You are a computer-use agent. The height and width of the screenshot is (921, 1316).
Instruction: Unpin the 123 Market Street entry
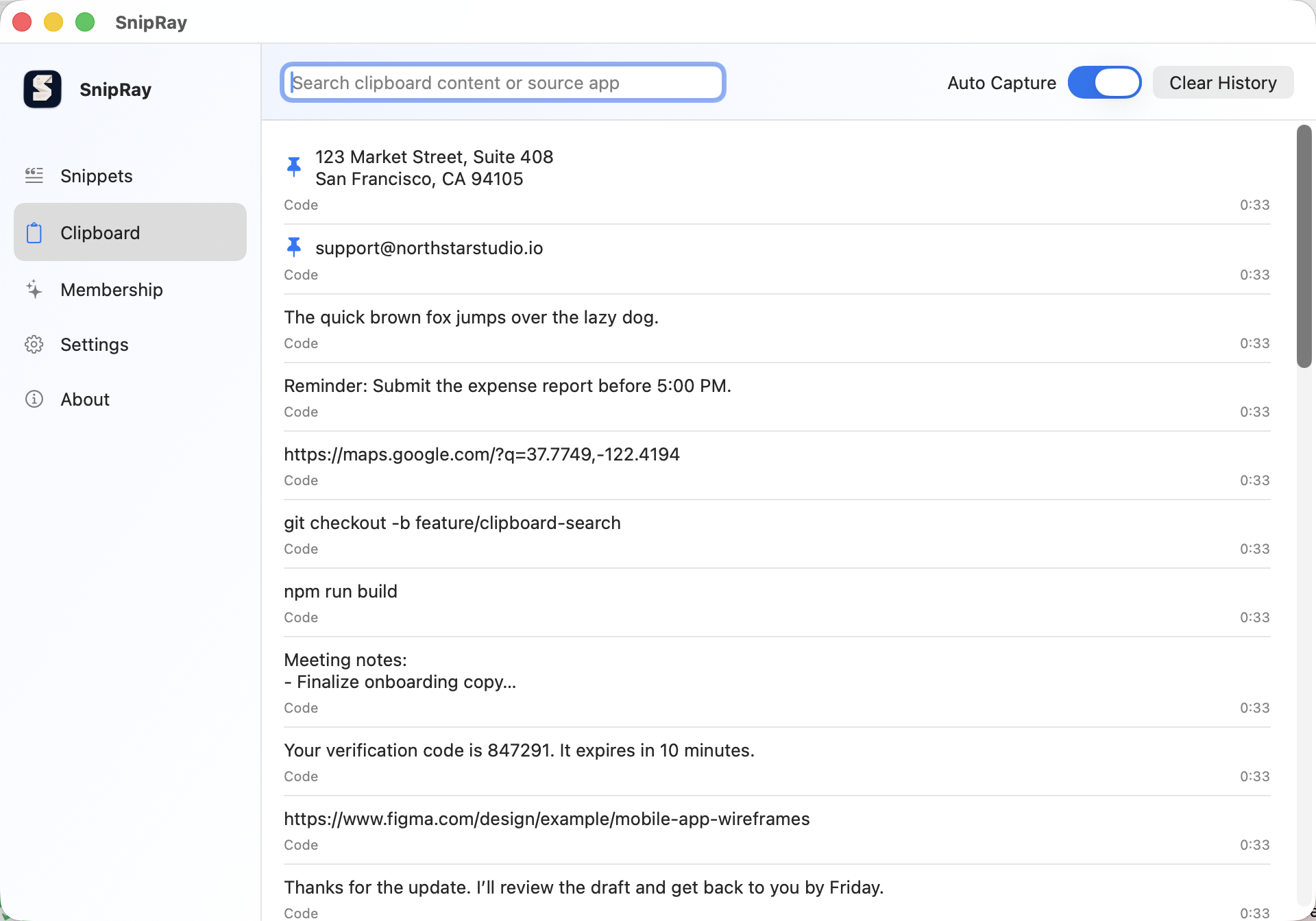(294, 167)
